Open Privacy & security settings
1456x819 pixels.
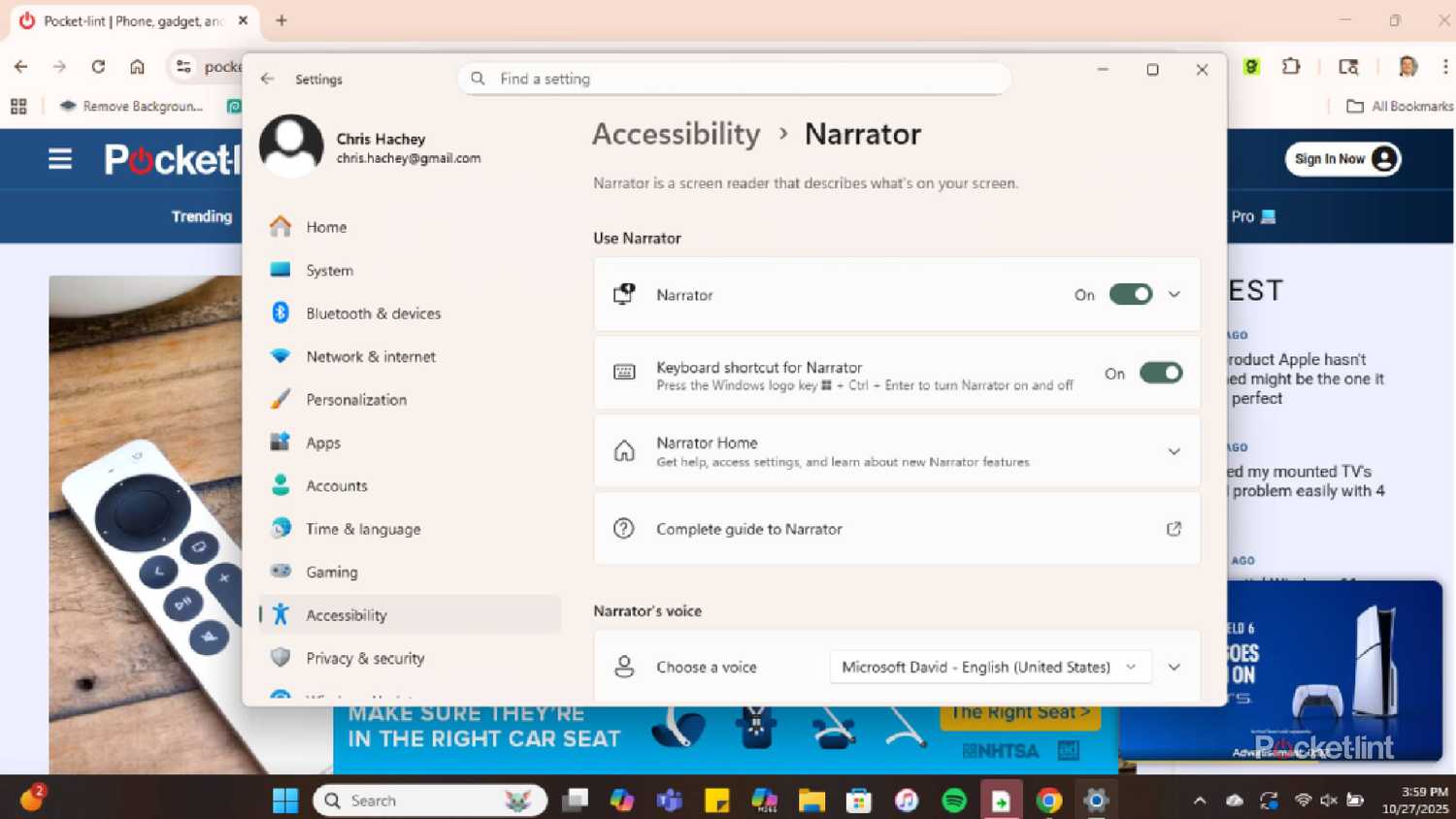pyautogui.click(x=364, y=658)
